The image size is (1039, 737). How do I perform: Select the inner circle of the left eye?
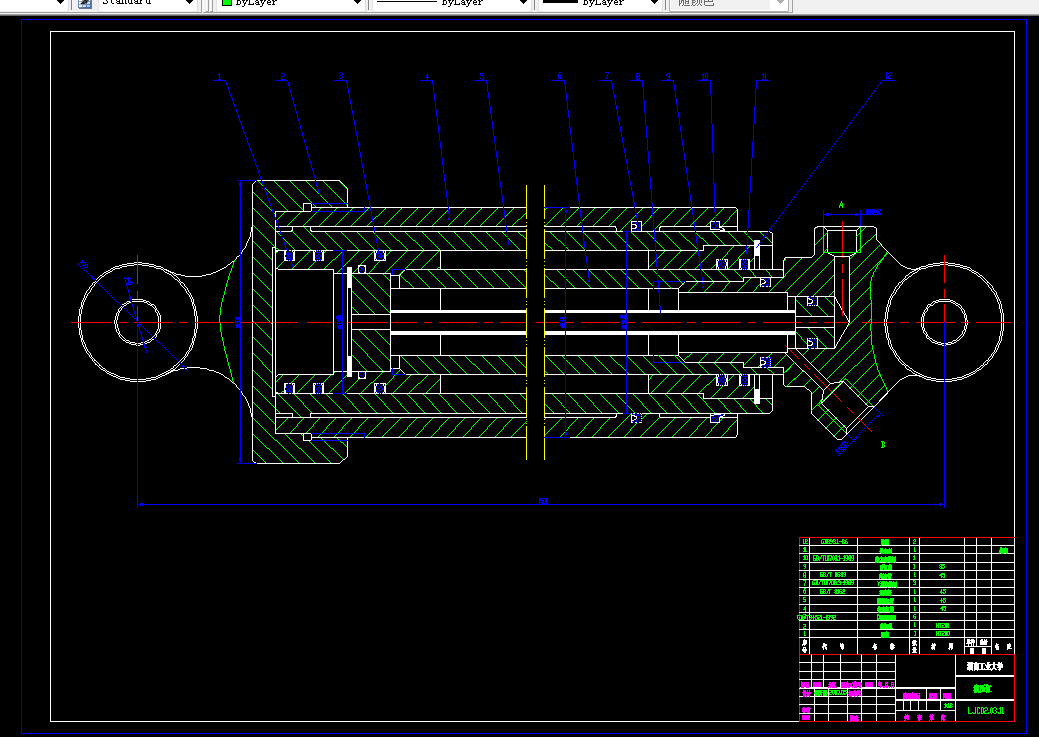click(x=138, y=322)
